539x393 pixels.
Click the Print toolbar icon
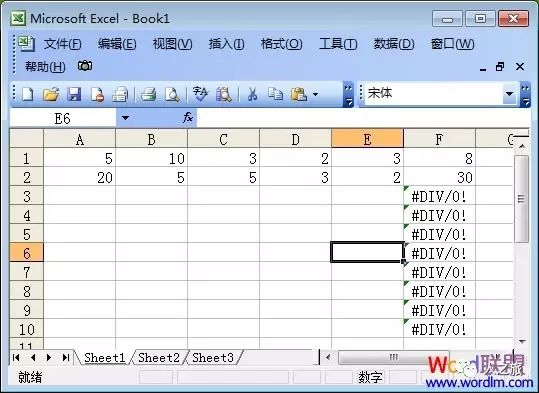(x=148, y=94)
